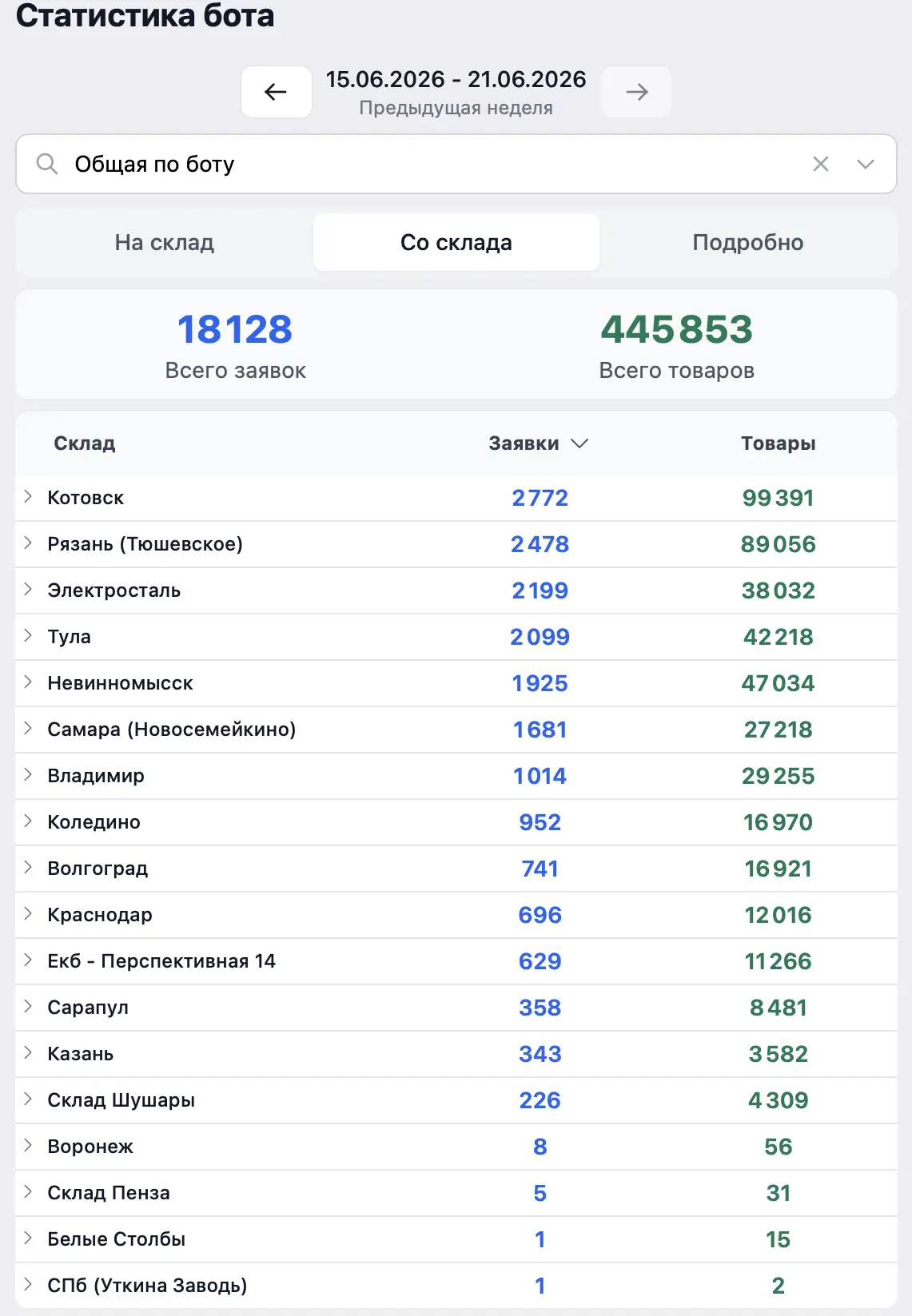This screenshot has height=1316, width=912.
Task: Expand the Казань row
Action: pyautogui.click(x=28, y=1053)
